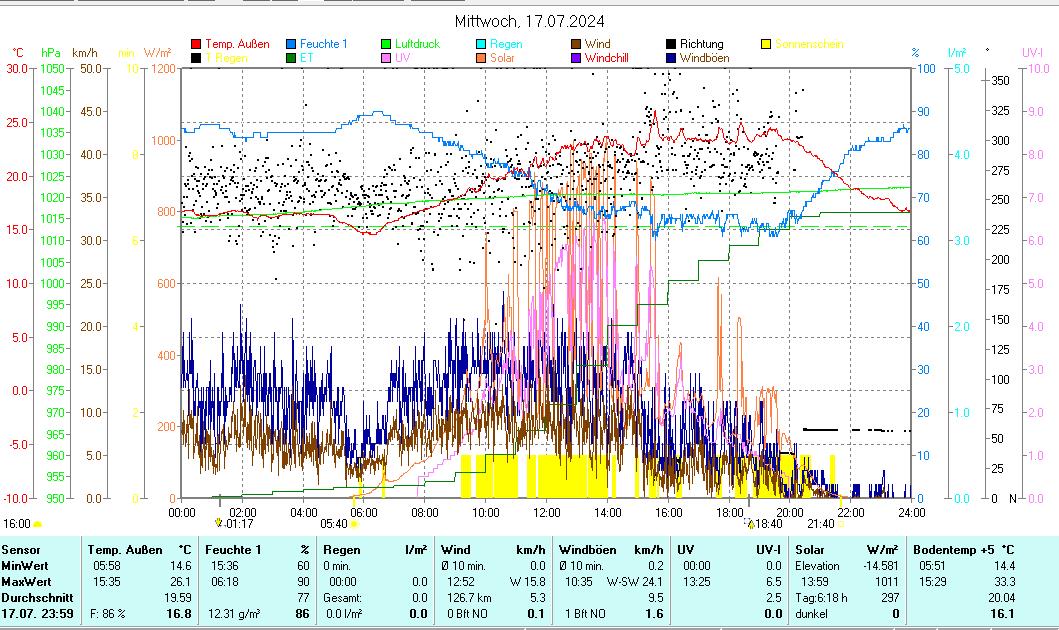Select the Richtung legend label
Image resolution: width=1059 pixels, height=630 pixels.
click(701, 44)
